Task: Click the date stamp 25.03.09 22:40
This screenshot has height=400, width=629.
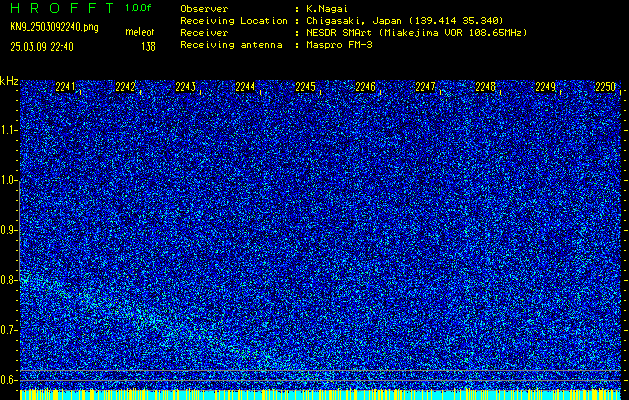Action: (x=42, y=47)
